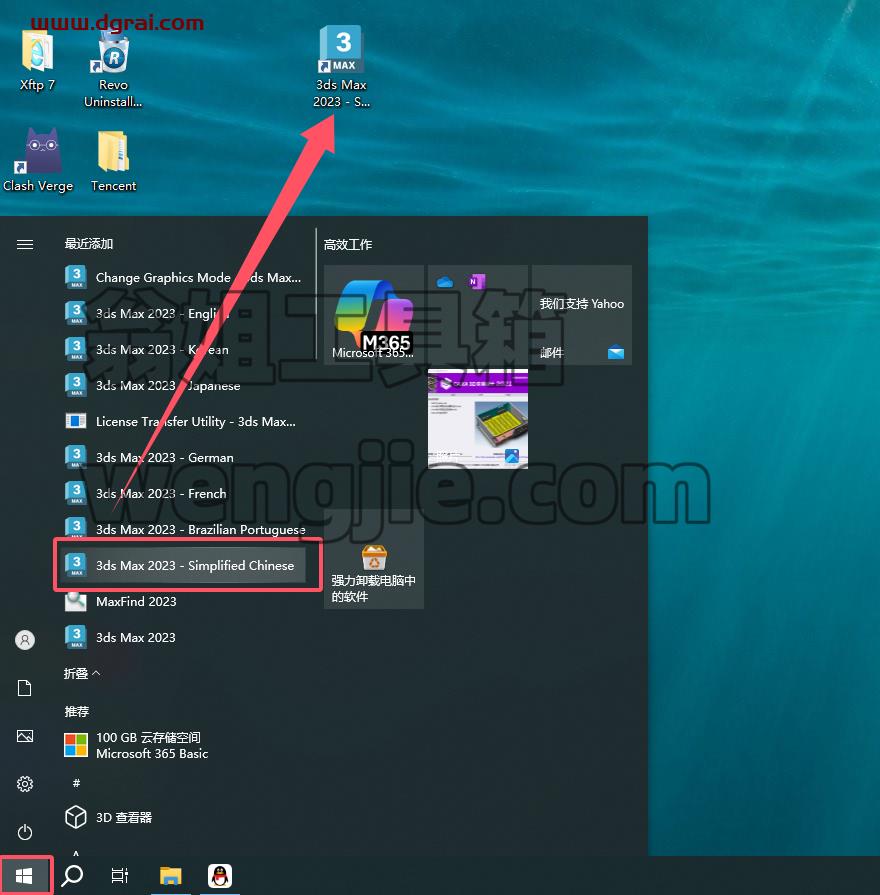
Task: Open the Start menu settings gear
Action: click(x=25, y=784)
